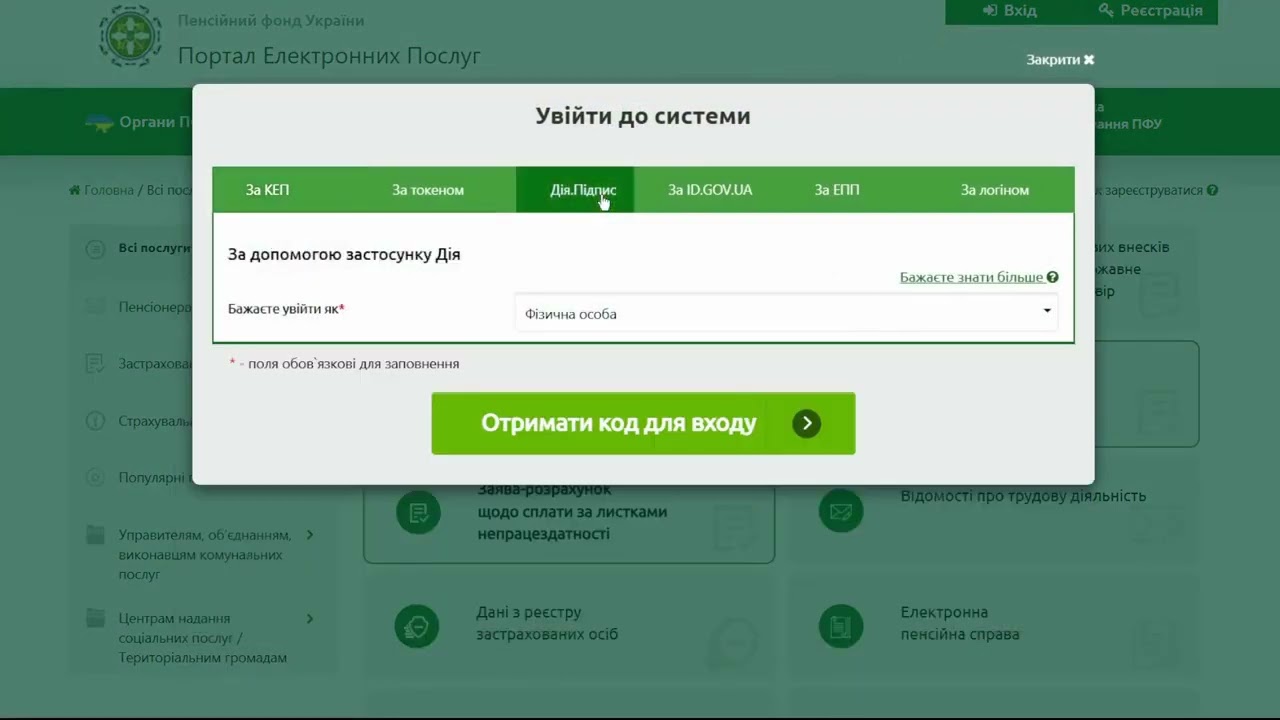1280x720 pixels.
Task: Expand Центрам надання соціальних послуг chevron
Action: tap(310, 619)
